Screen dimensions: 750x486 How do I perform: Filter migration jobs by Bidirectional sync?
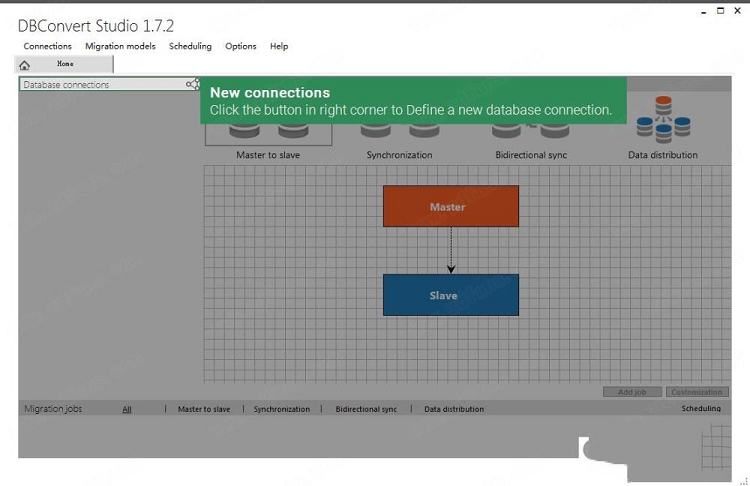pos(366,409)
